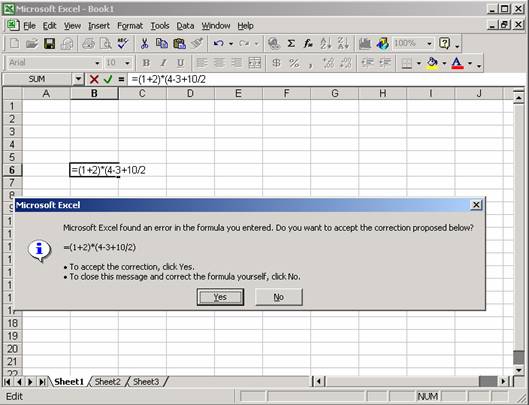The height and width of the screenshot is (405, 529).
Task: Open the Paste Function fx icon
Action: pos(308,44)
